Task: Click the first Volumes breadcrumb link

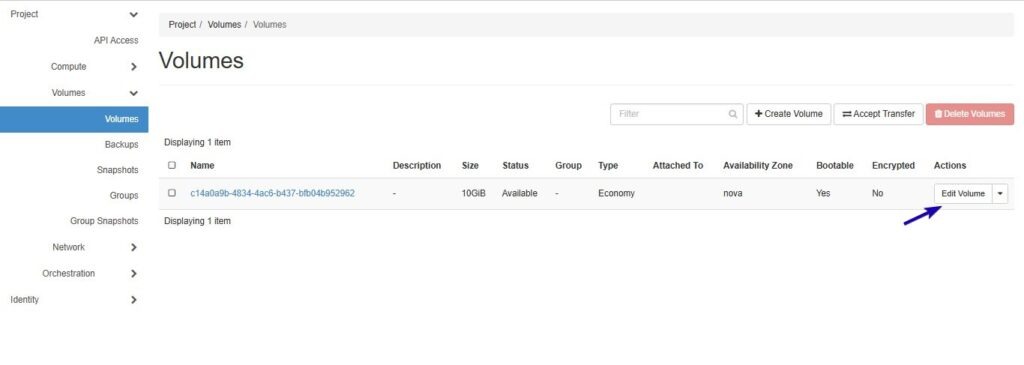Action: point(225,25)
